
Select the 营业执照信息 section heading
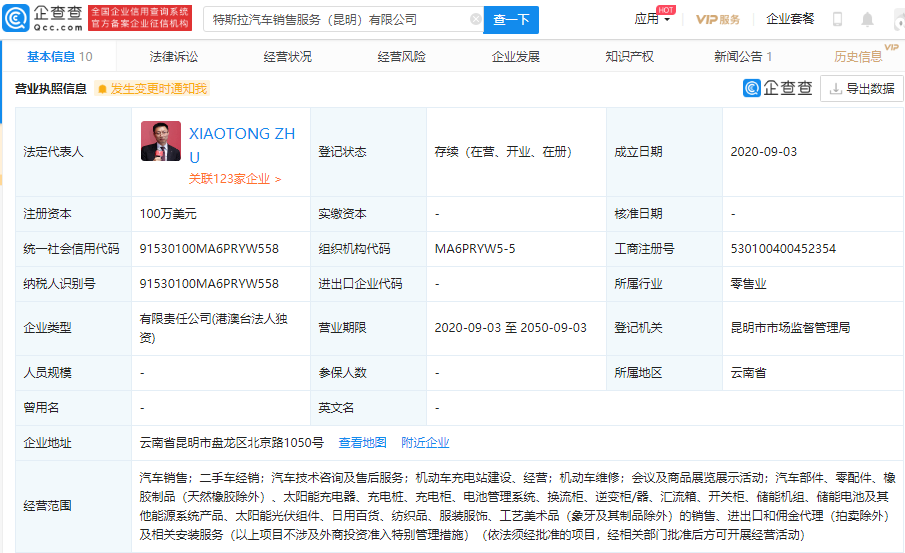pos(51,89)
